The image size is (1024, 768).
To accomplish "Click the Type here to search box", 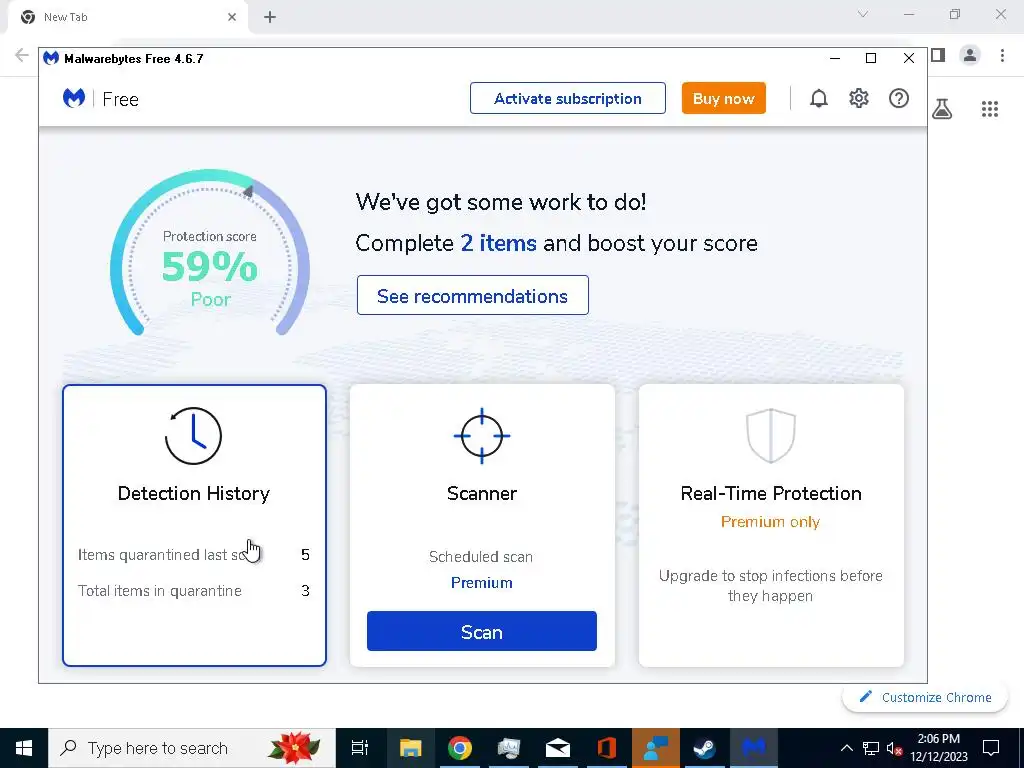I will pyautogui.click(x=192, y=748).
